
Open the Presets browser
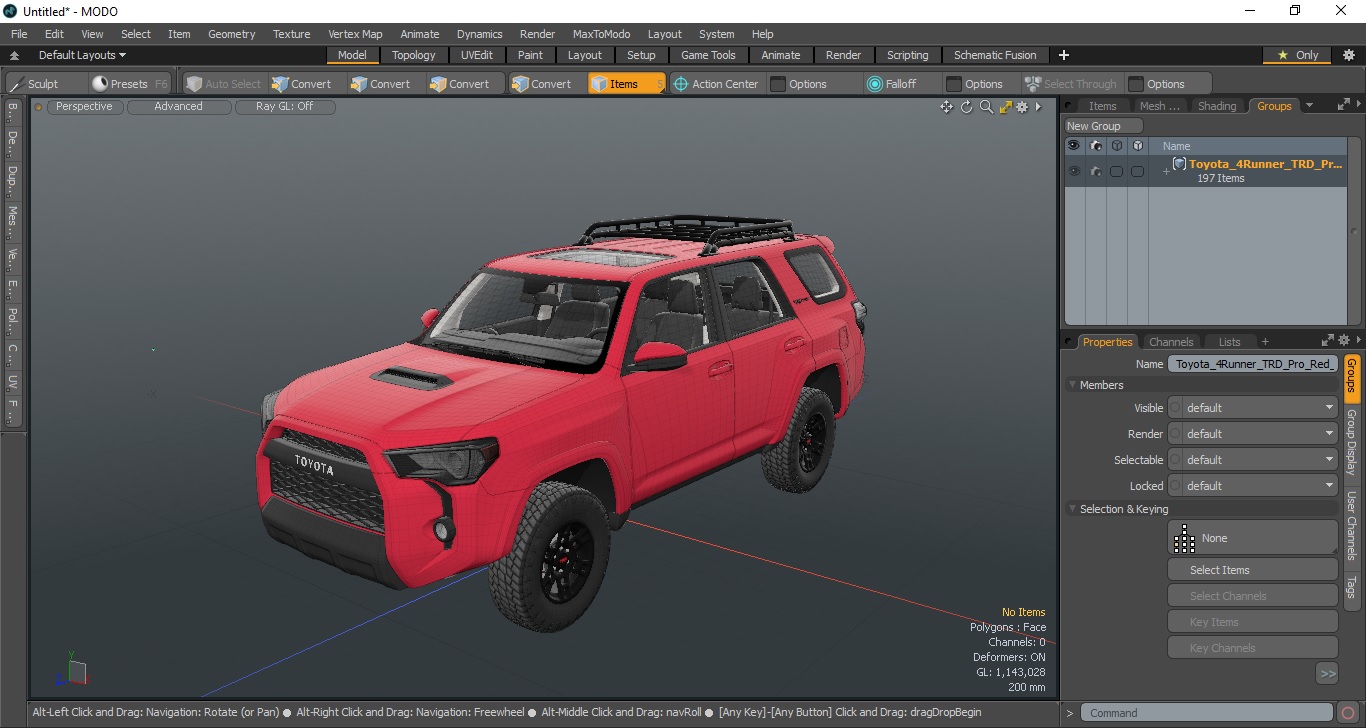pyautogui.click(x=128, y=84)
